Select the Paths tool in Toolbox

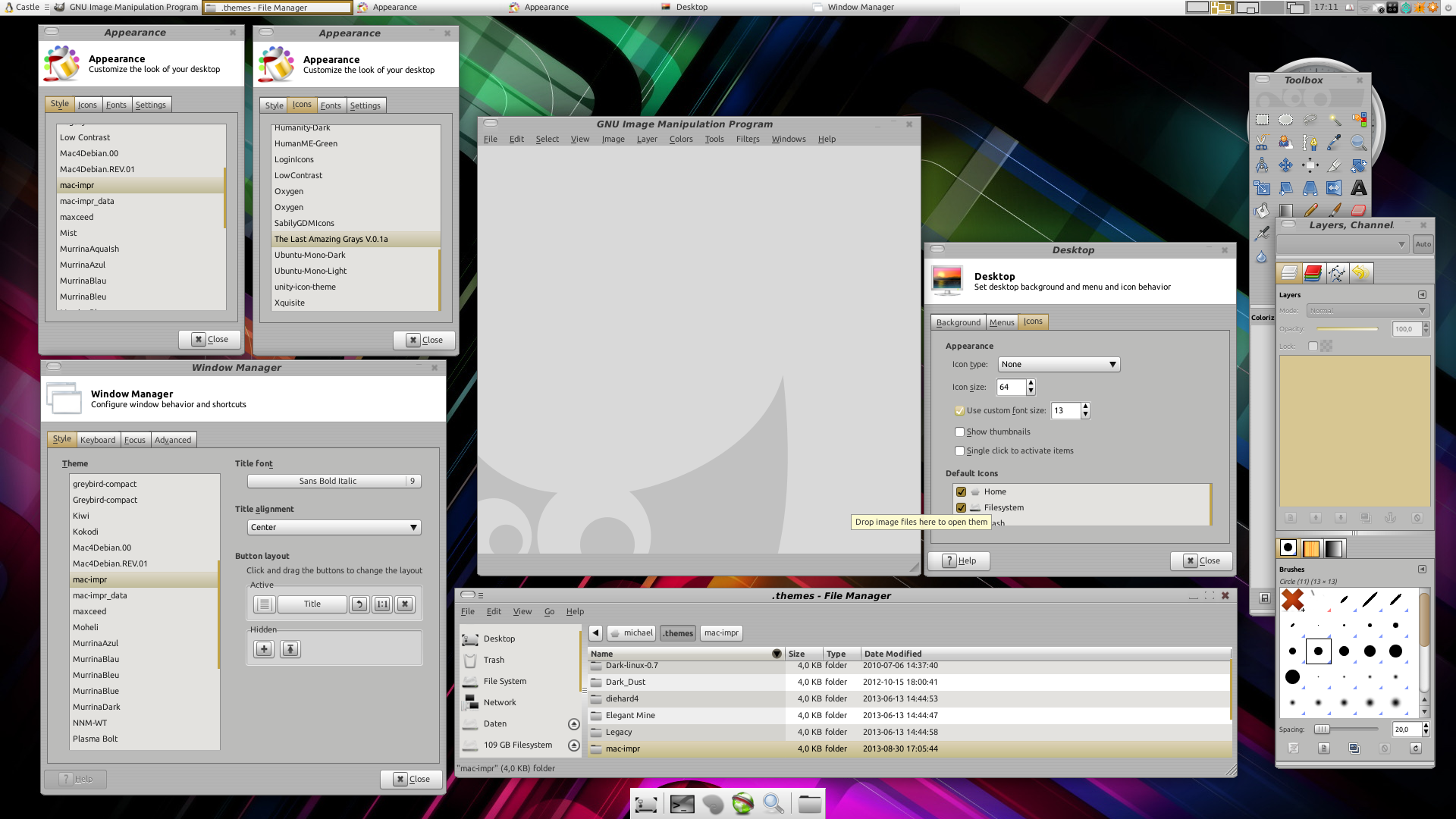pos(1310,143)
